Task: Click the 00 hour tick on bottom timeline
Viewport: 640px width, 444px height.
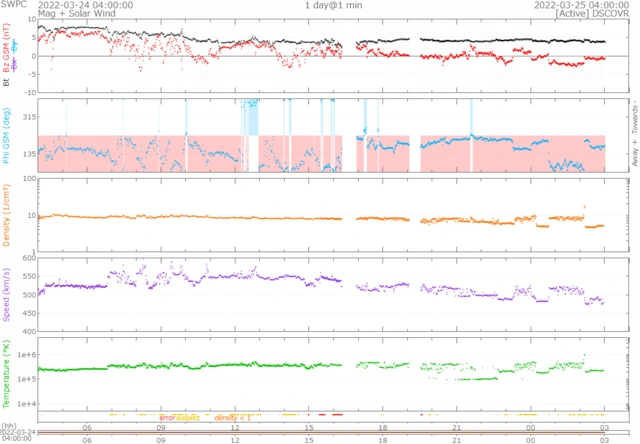Action: point(530,438)
